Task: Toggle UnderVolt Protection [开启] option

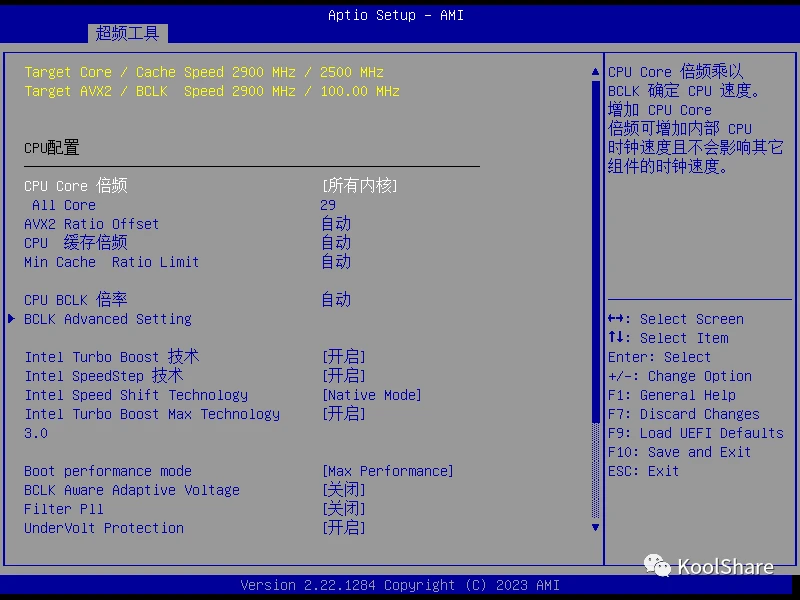Action: [x=344, y=528]
